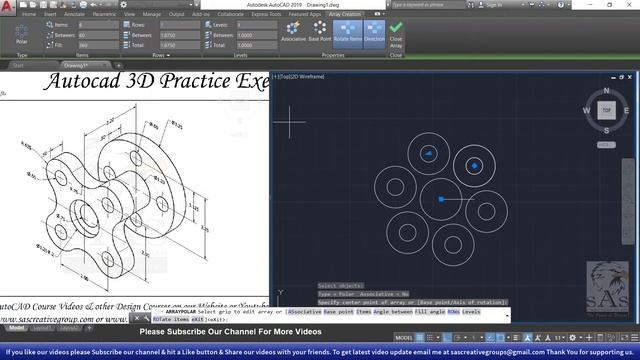Viewport: 640px width, 360px height.
Task: Toggle lineweight display status icon
Action: [516, 338]
